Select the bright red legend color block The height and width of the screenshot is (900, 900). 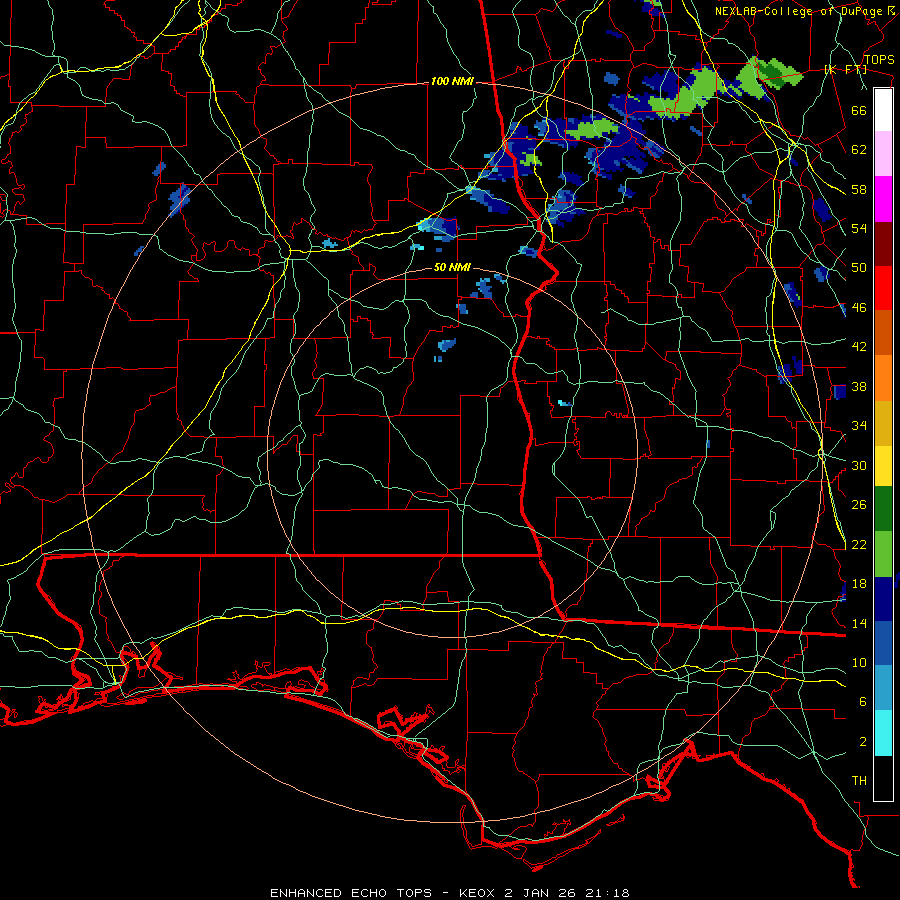tap(883, 288)
